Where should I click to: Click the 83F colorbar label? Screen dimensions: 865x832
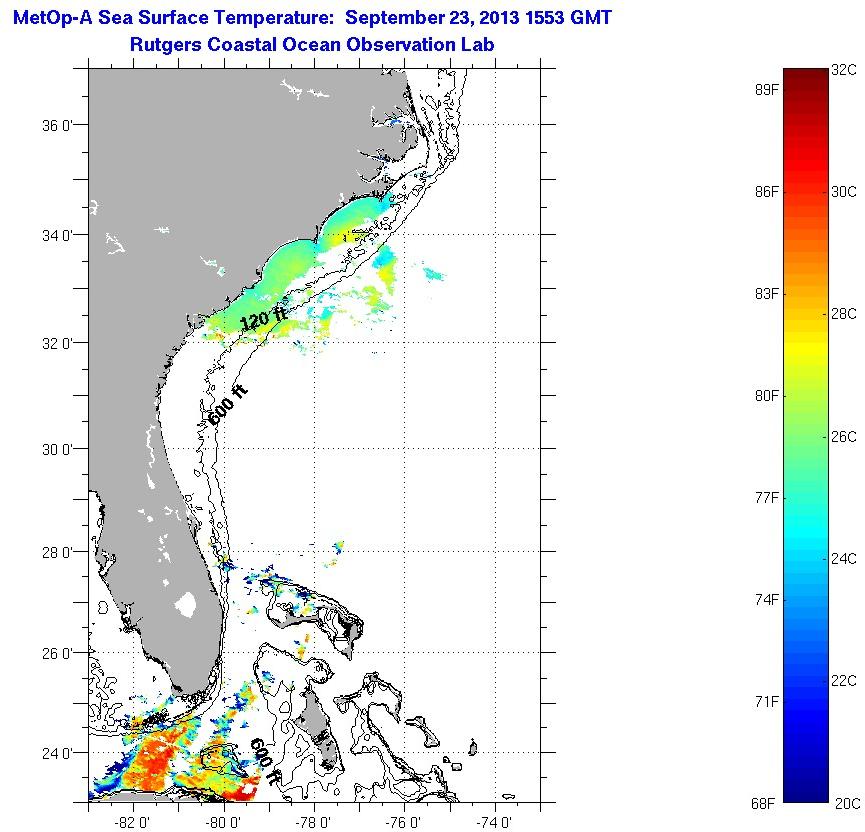pos(767,294)
